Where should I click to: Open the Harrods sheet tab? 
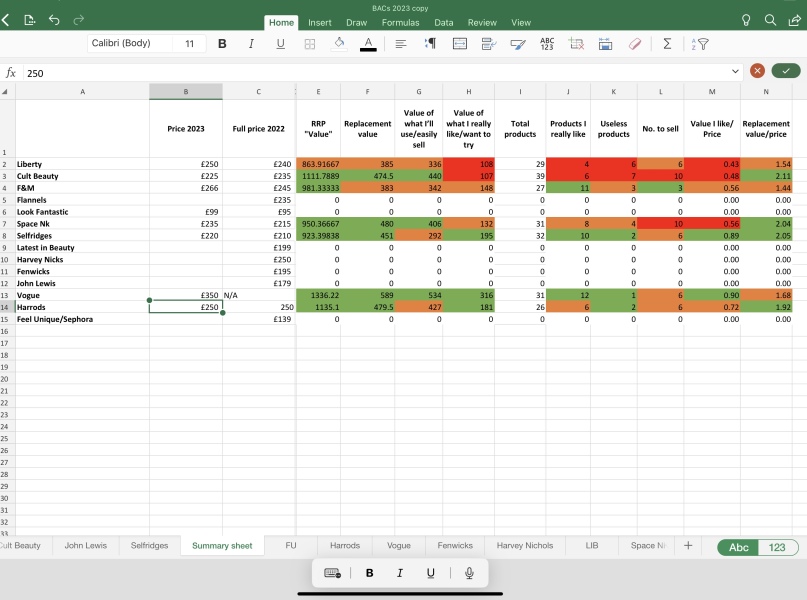point(343,546)
